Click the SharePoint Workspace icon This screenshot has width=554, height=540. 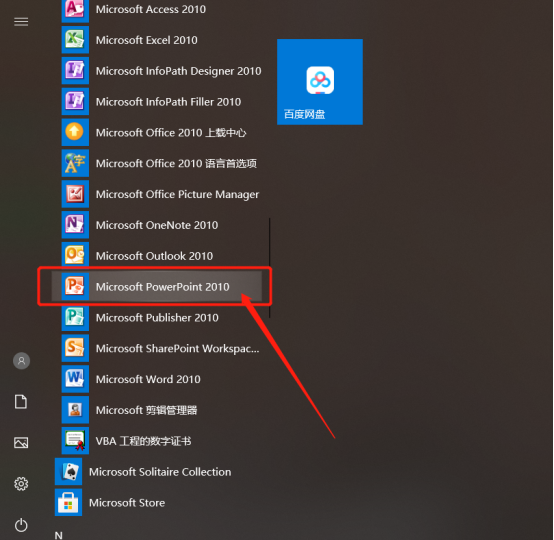pos(75,348)
